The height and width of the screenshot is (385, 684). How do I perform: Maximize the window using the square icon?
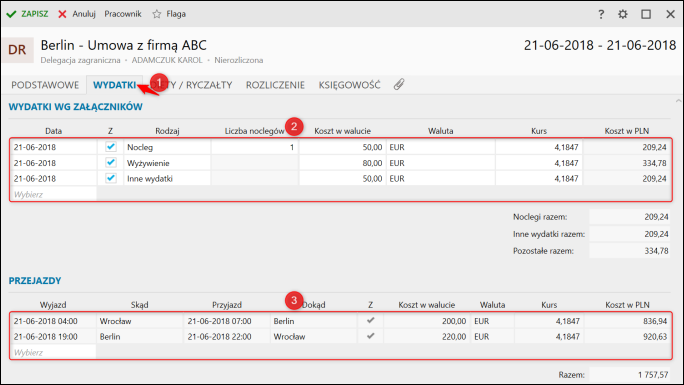[646, 14]
